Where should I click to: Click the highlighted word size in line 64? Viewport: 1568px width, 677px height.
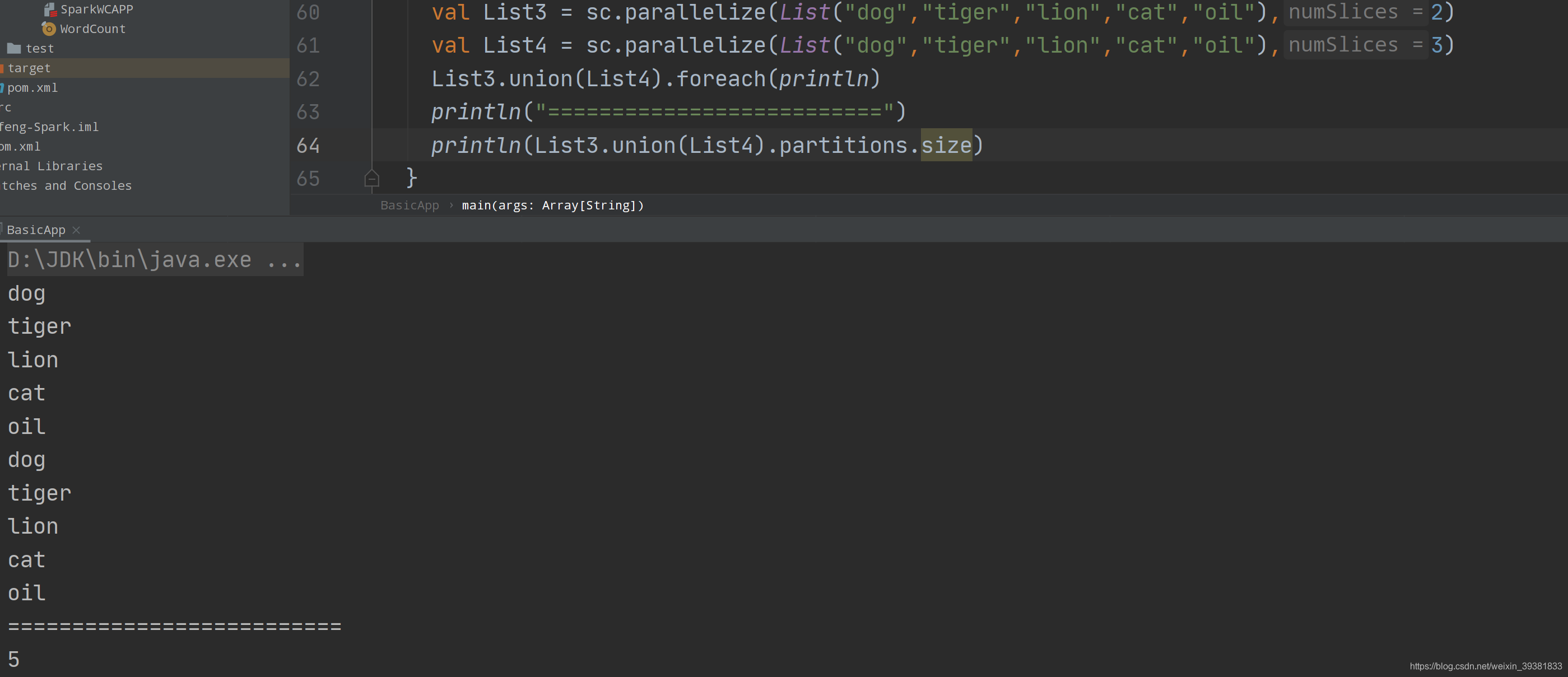click(946, 146)
